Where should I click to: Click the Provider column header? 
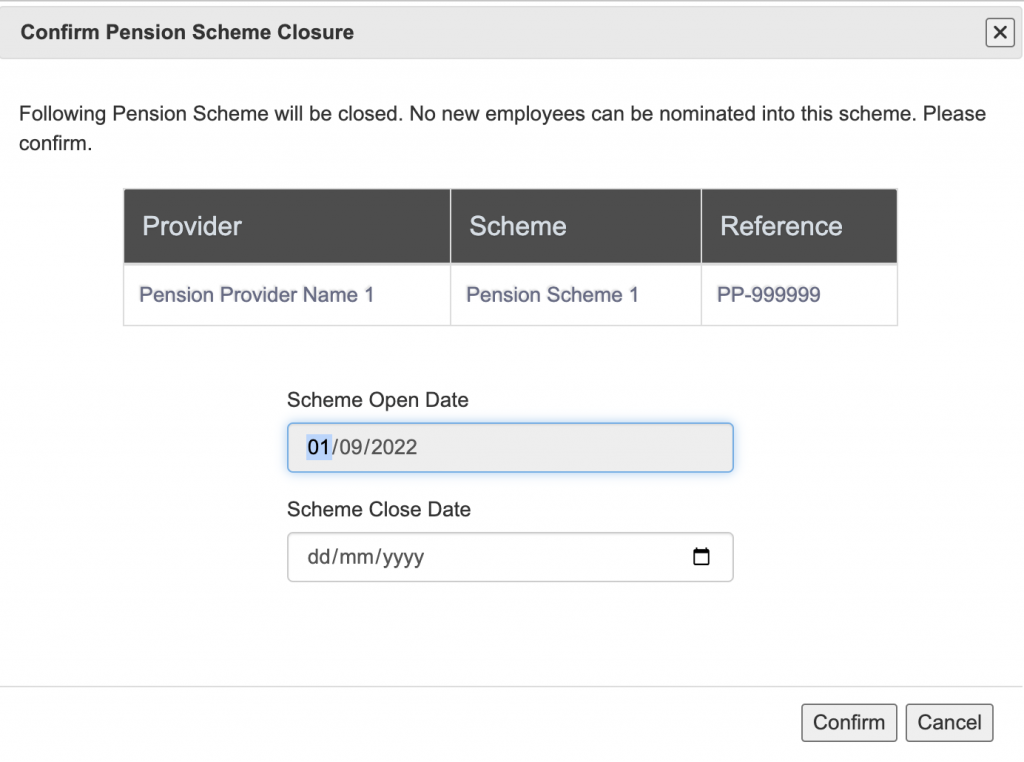point(192,226)
